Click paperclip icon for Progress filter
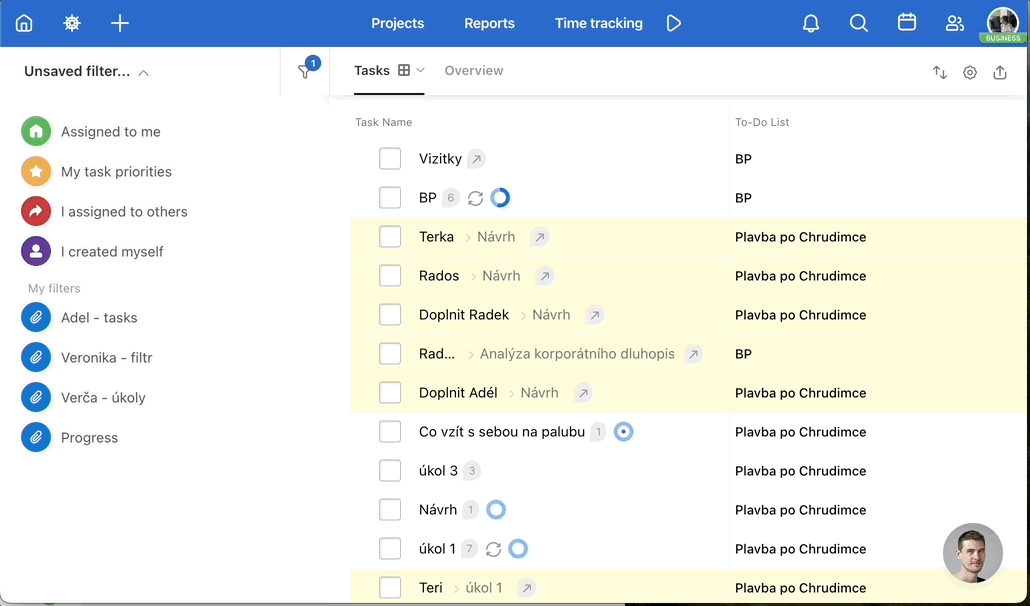 [x=36, y=438]
